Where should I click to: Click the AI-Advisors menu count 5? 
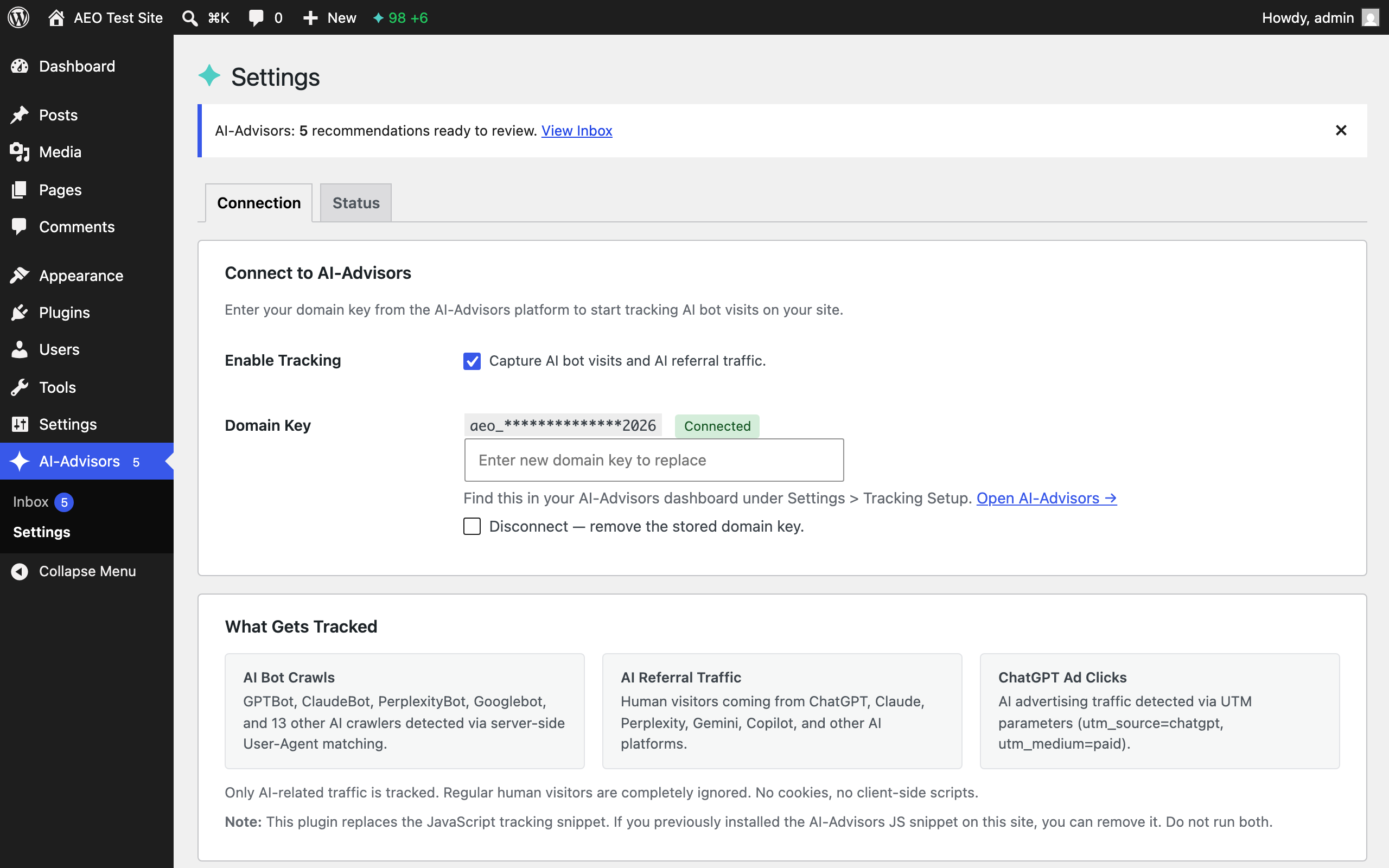[136, 462]
